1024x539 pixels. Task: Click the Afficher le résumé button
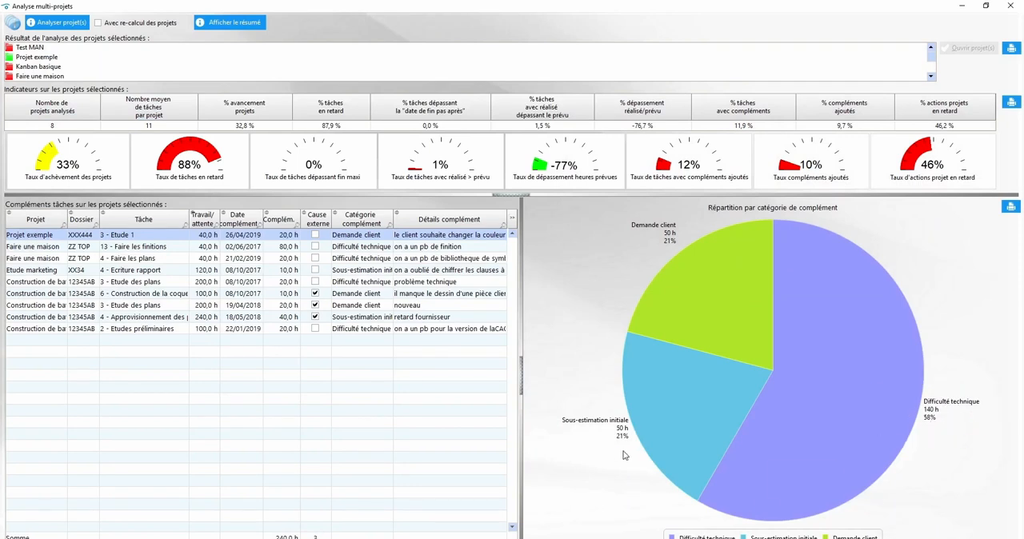coord(230,23)
